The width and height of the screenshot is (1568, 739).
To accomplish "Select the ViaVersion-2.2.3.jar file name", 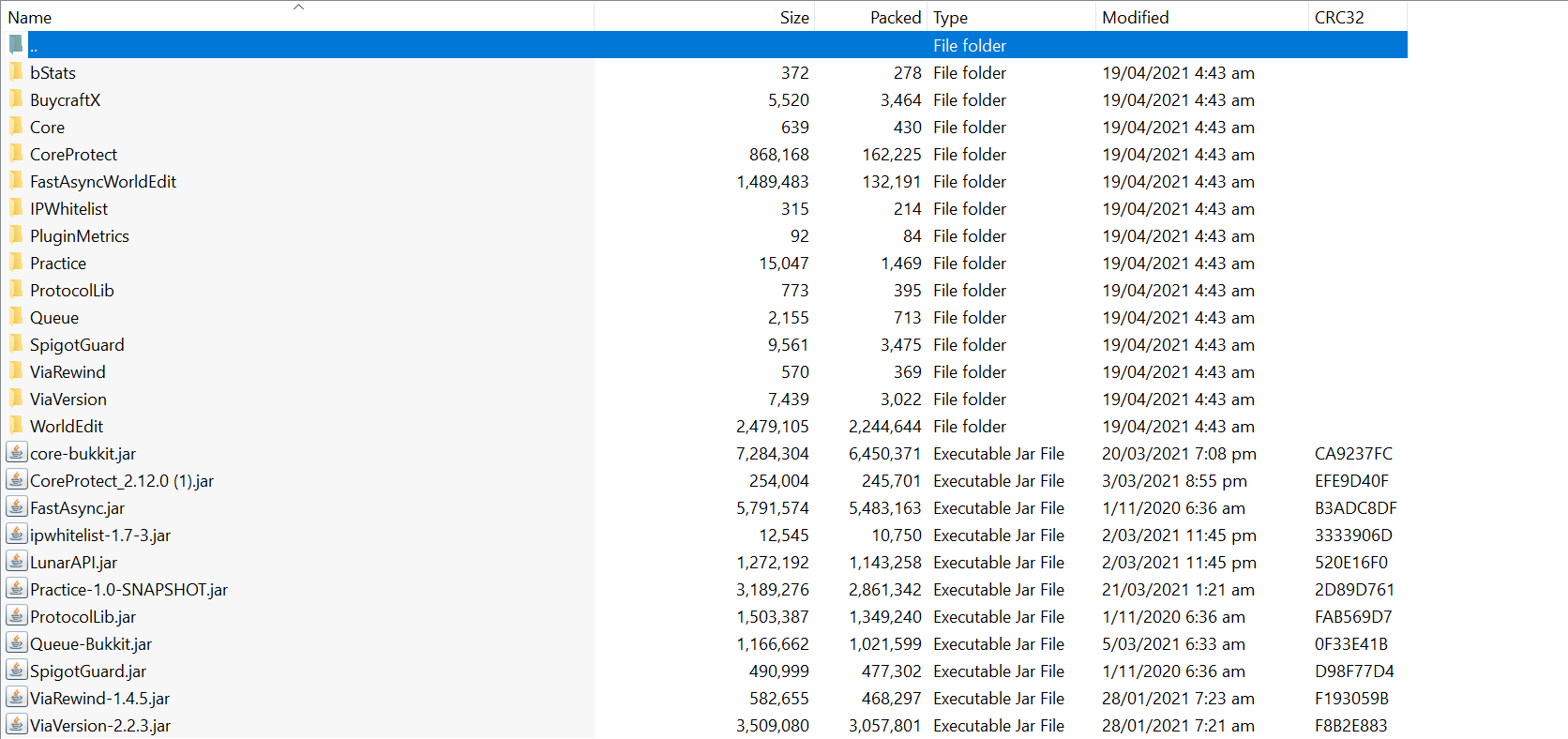I will click(x=100, y=726).
